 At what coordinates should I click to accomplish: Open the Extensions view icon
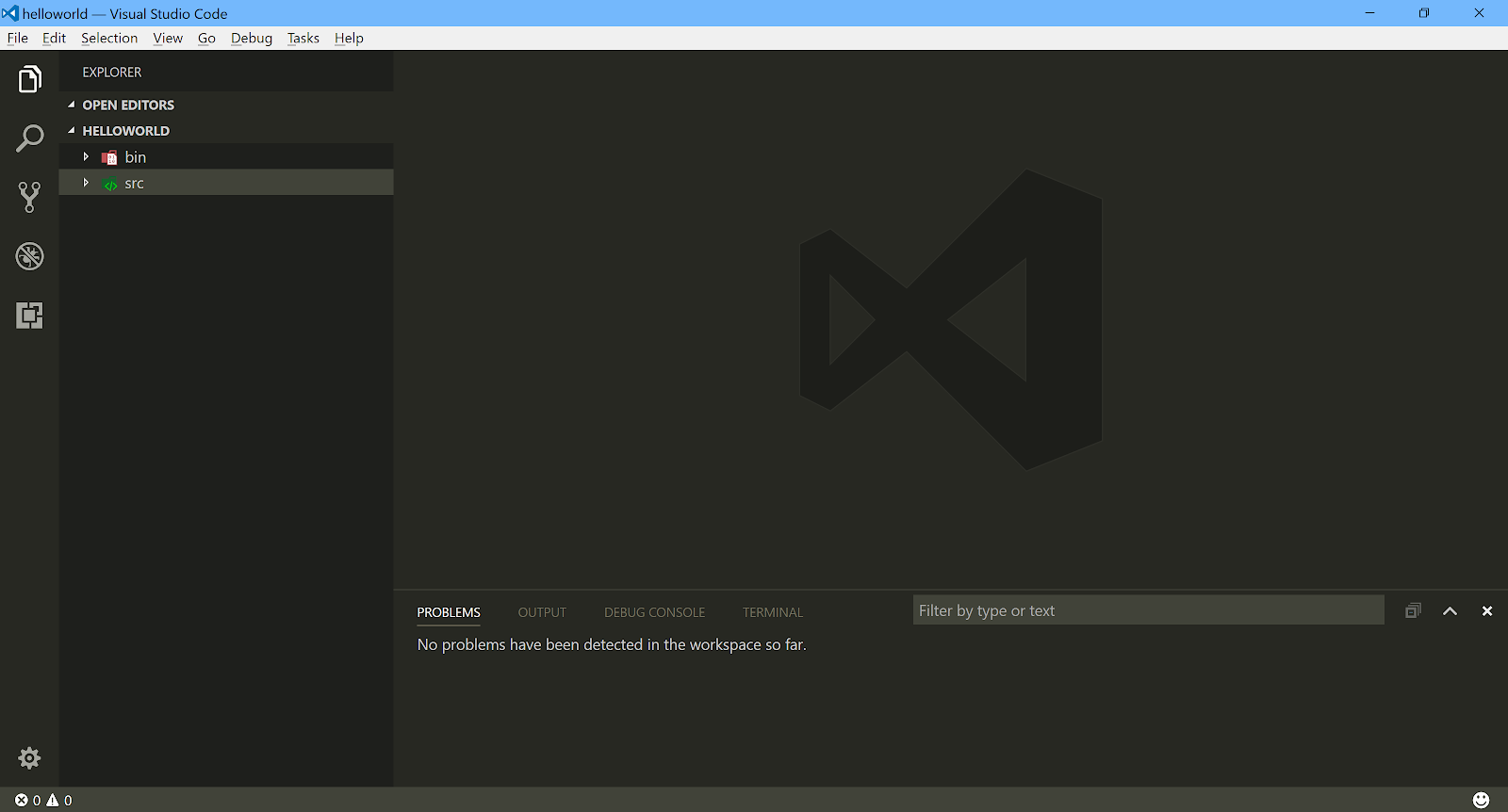coord(29,315)
